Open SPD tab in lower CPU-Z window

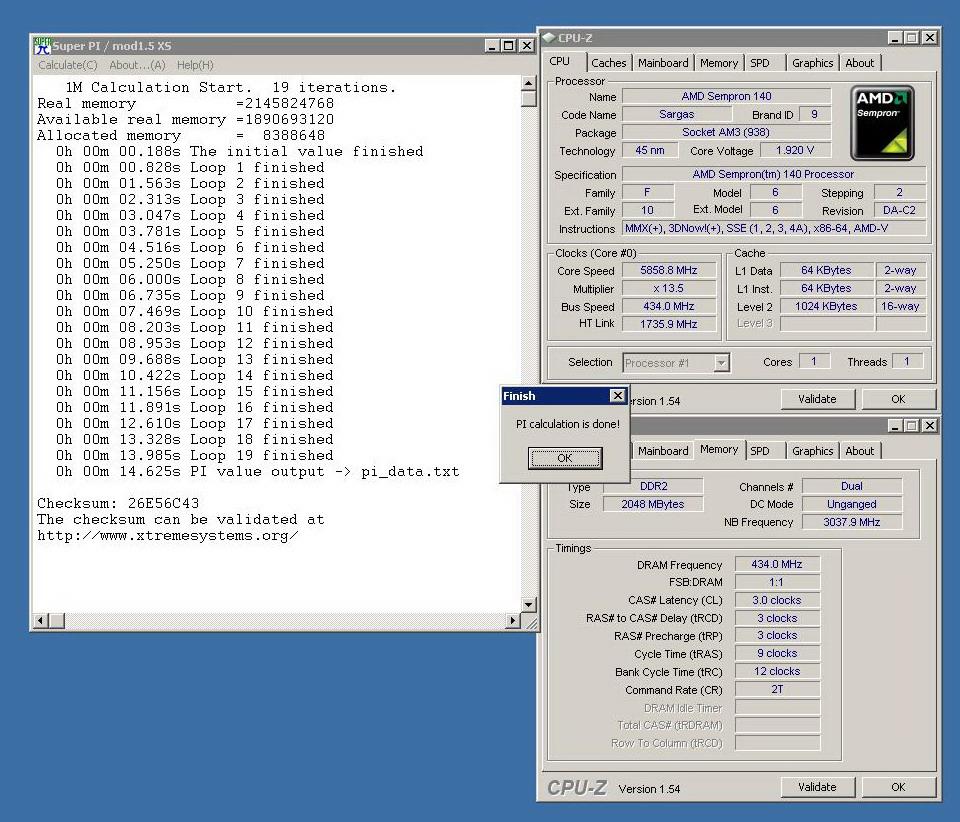point(760,451)
